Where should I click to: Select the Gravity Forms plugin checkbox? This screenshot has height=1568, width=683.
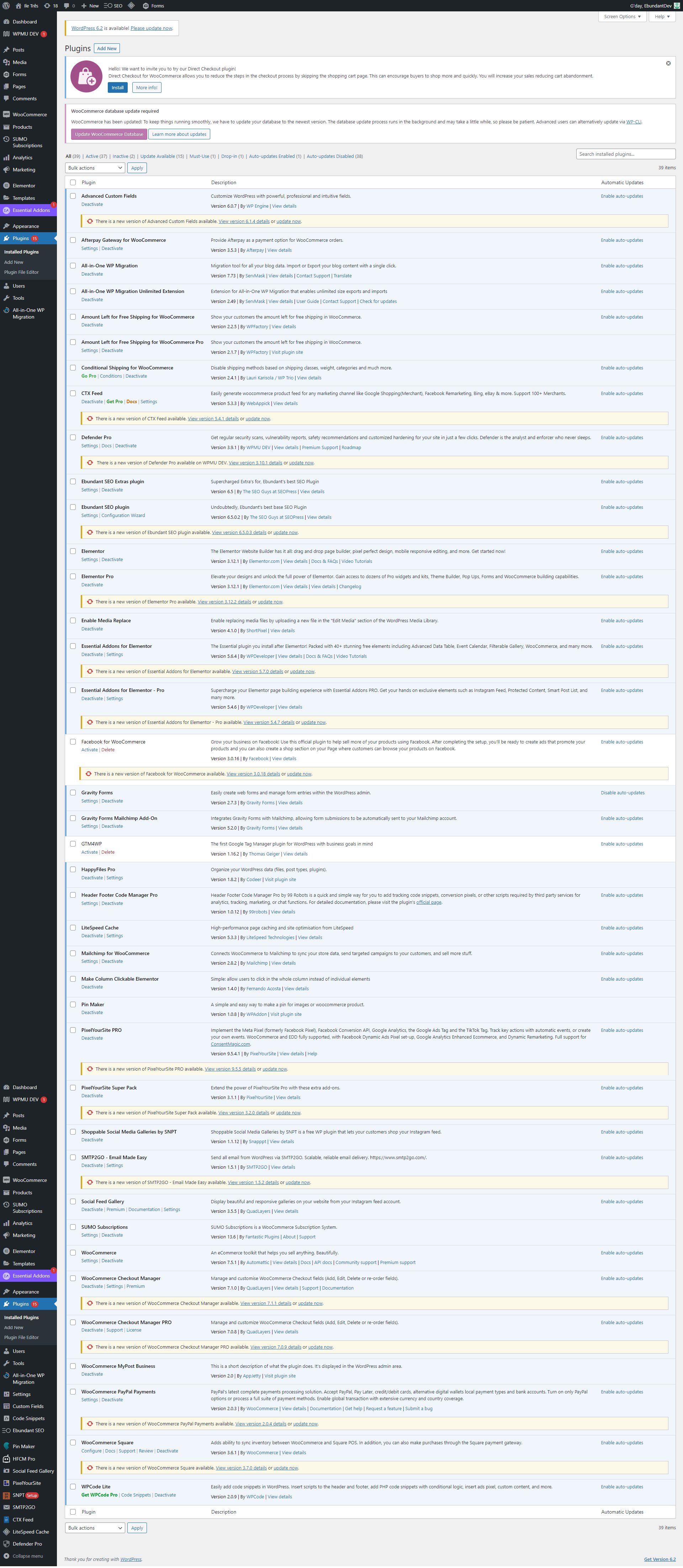[x=73, y=793]
